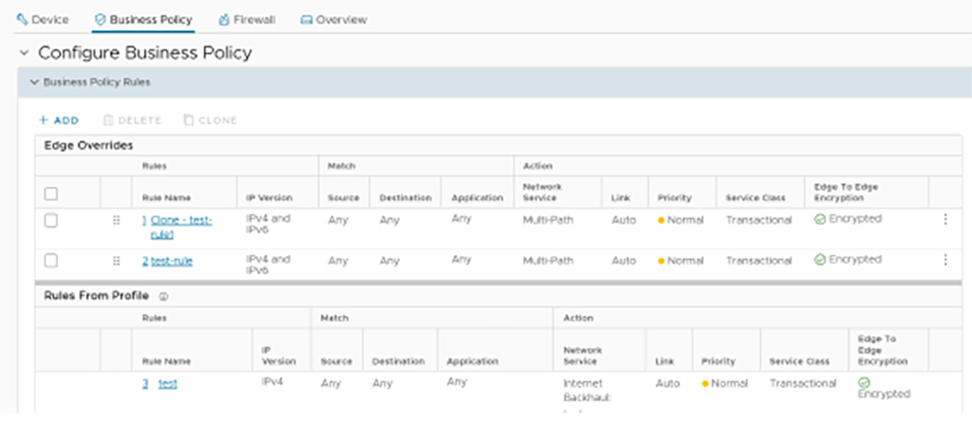Click info icon beside Rules From Profile
This screenshot has width=972, height=425.
coord(164,296)
